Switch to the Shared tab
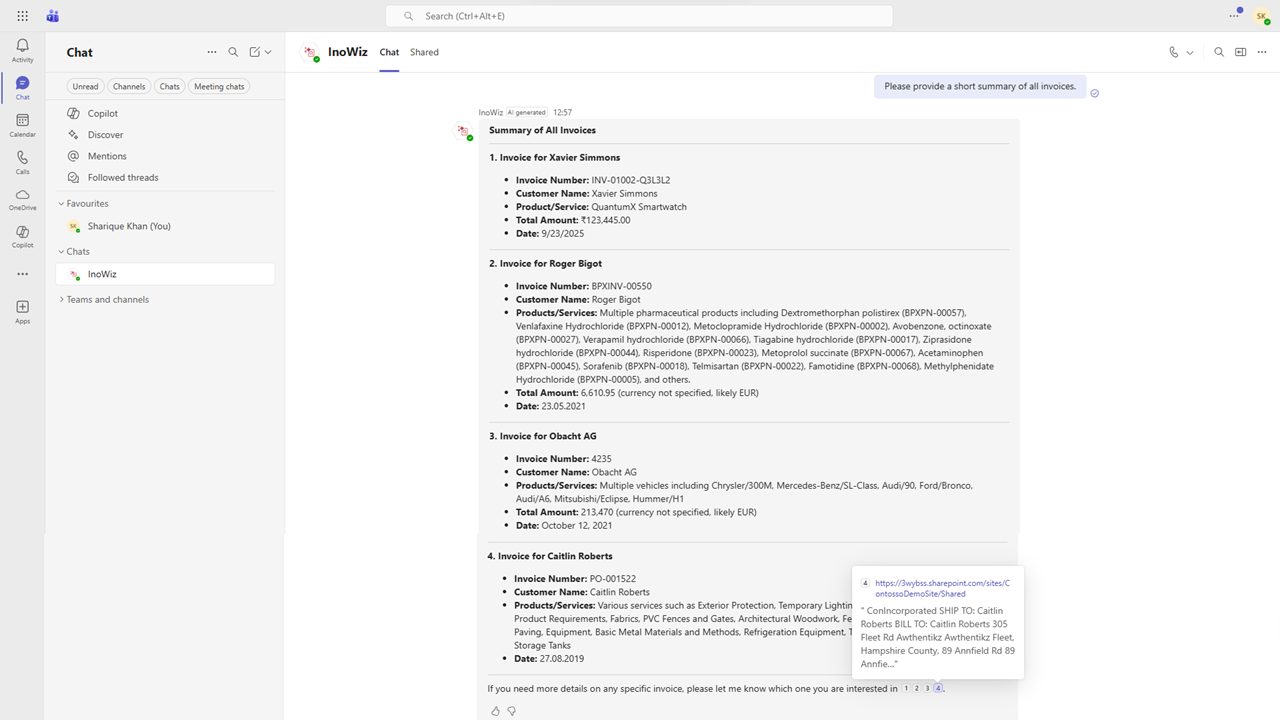The image size is (1280, 720). [x=424, y=52]
